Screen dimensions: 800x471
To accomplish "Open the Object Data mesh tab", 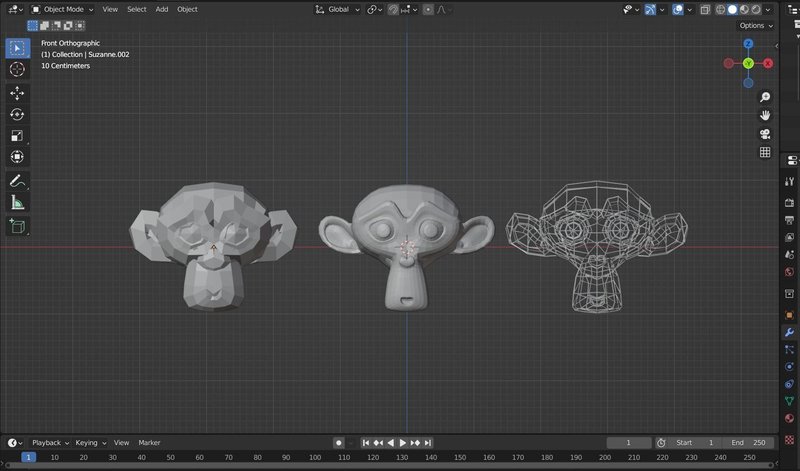I will [x=789, y=401].
